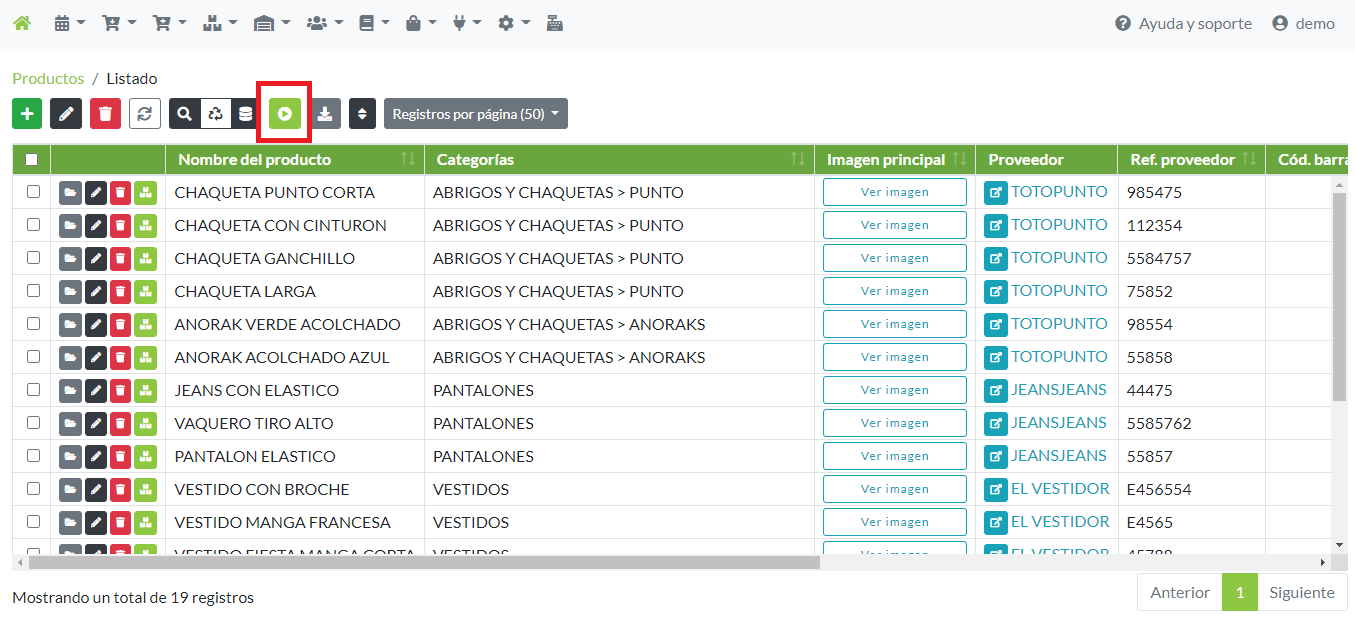
Task: Click the download export toolbar icon
Action: [x=325, y=114]
